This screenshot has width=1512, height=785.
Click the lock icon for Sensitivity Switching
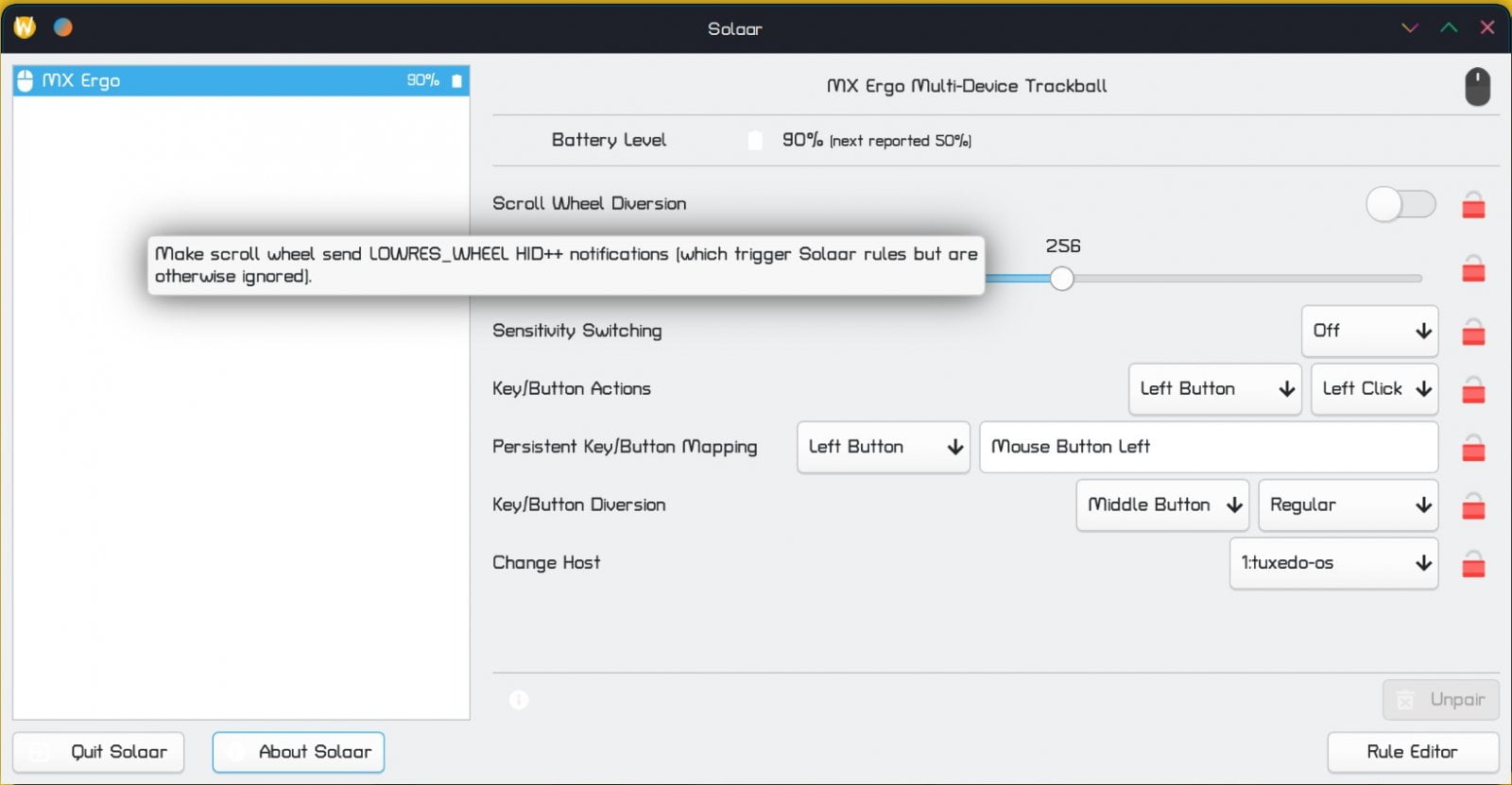pos(1473,332)
